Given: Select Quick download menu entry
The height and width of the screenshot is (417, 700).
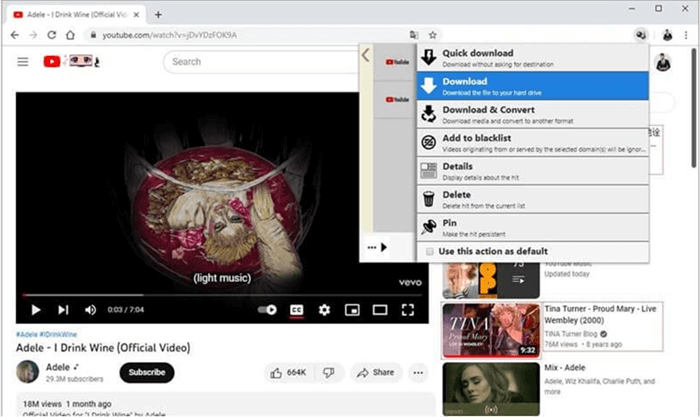Looking at the screenshot, I should click(533, 58).
